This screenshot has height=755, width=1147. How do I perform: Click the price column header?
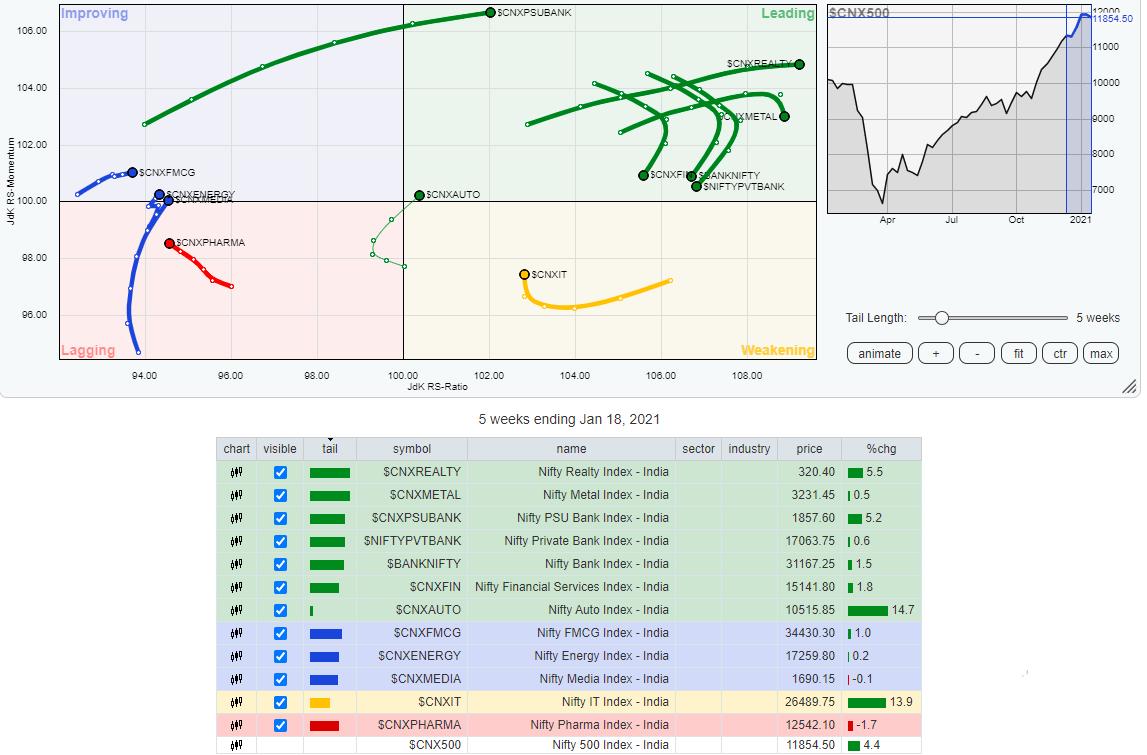(x=809, y=449)
